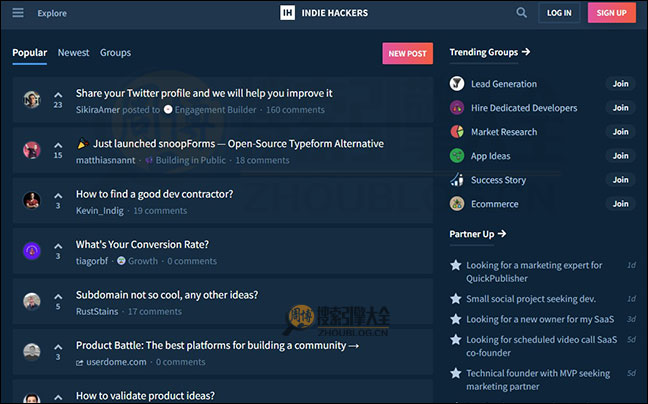View the 17 comments link
Viewport: 648px width, 404px height.
pyautogui.click(x=155, y=311)
